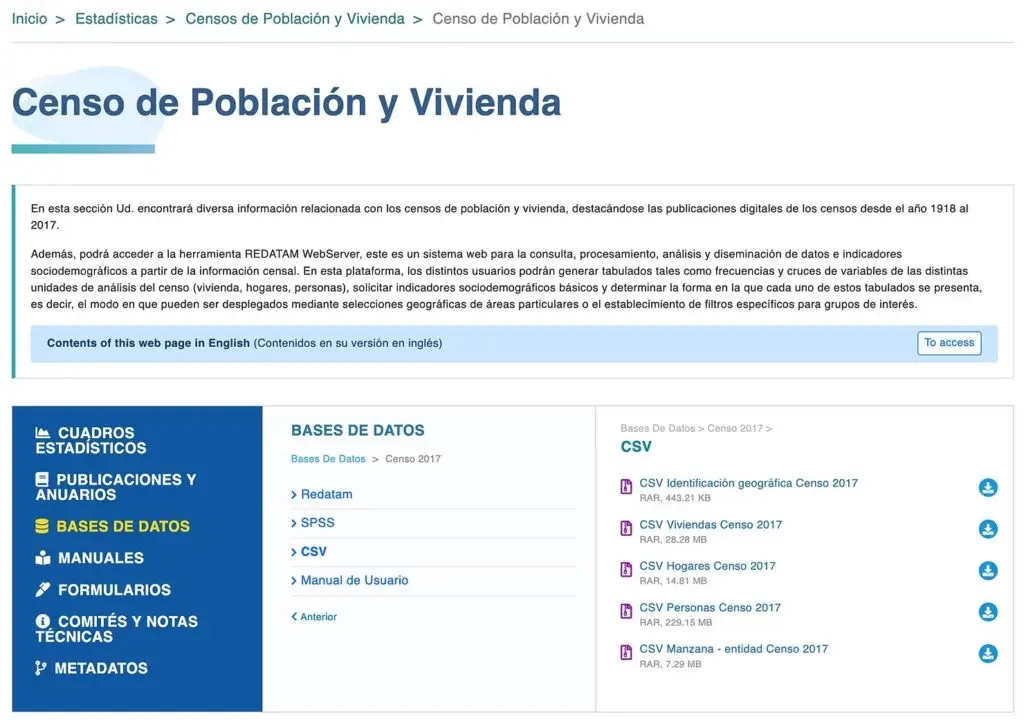Click the To access button
The image size is (1024, 720).
[948, 343]
